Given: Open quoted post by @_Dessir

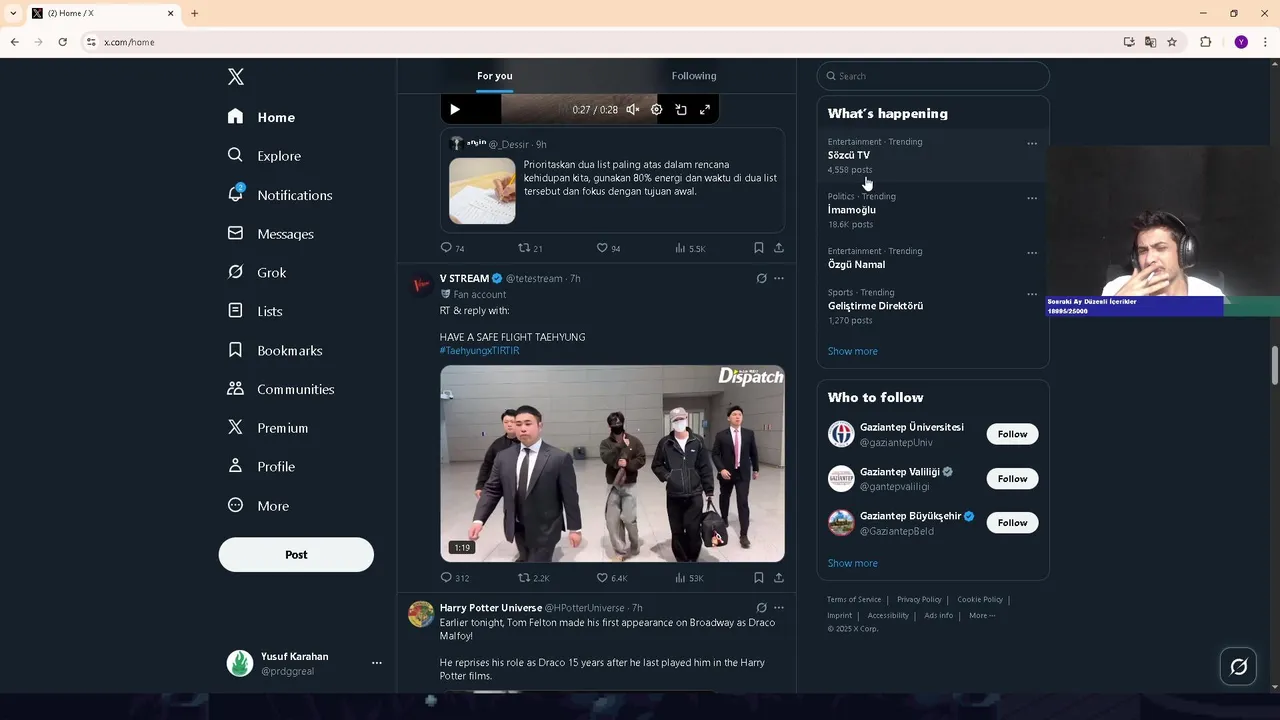Looking at the screenshot, I should (x=612, y=180).
